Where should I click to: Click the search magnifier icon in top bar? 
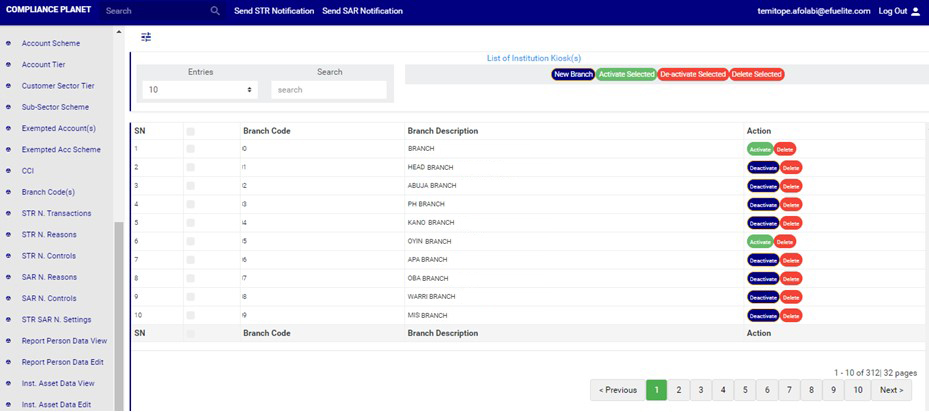[215, 11]
